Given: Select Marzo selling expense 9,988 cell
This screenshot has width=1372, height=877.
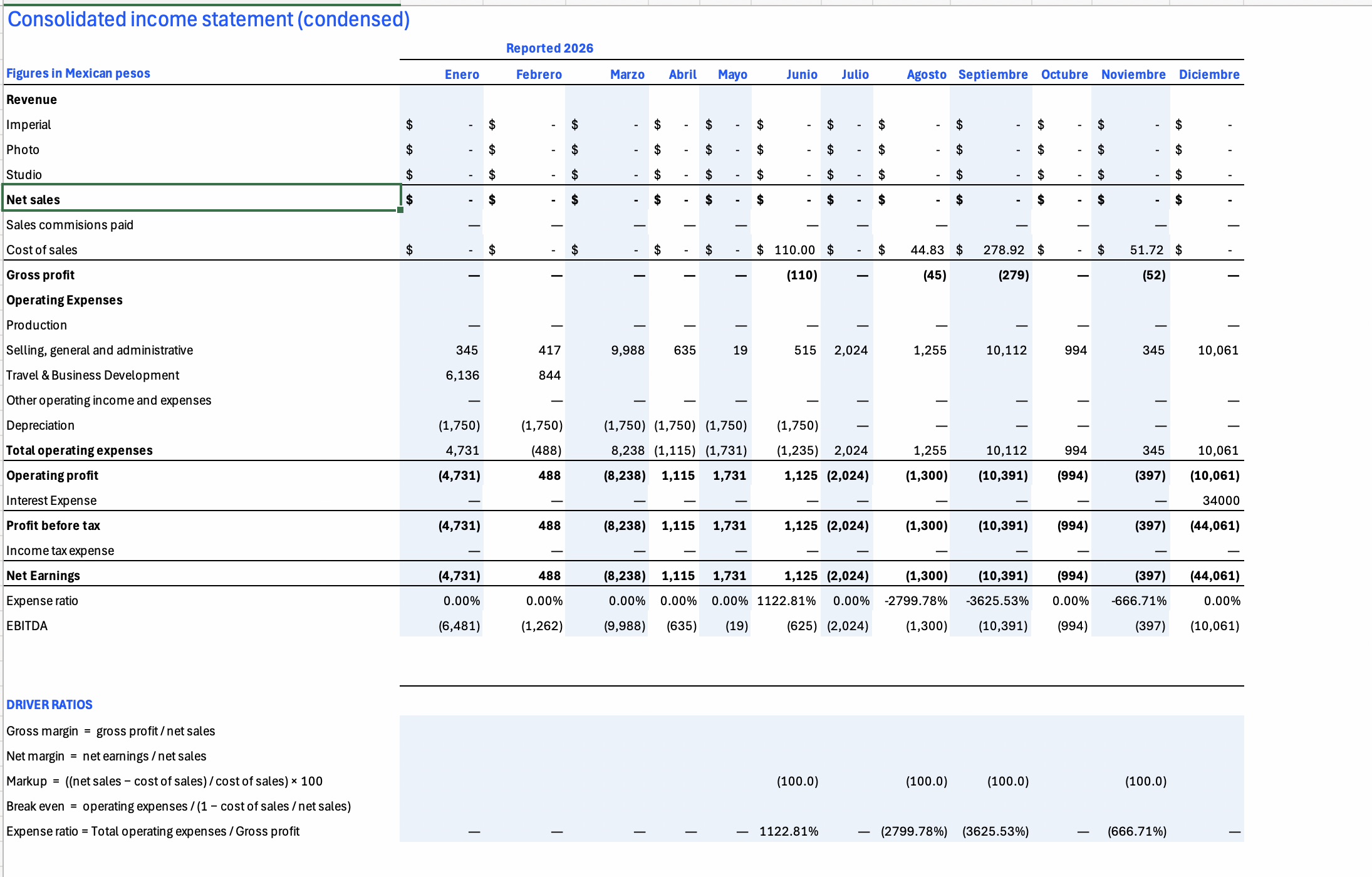Looking at the screenshot, I should 607,350.
